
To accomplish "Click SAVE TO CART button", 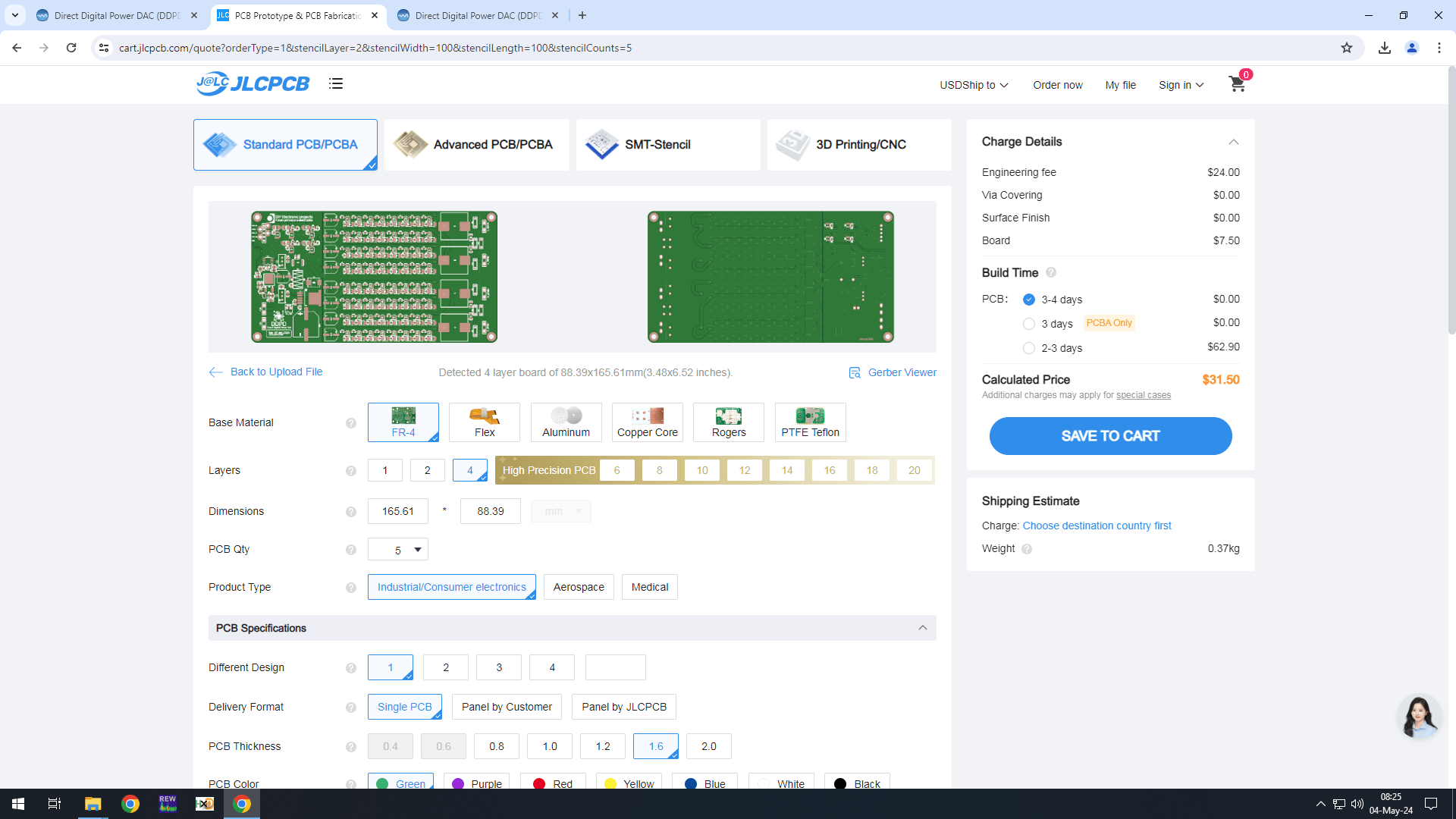I will (1110, 436).
